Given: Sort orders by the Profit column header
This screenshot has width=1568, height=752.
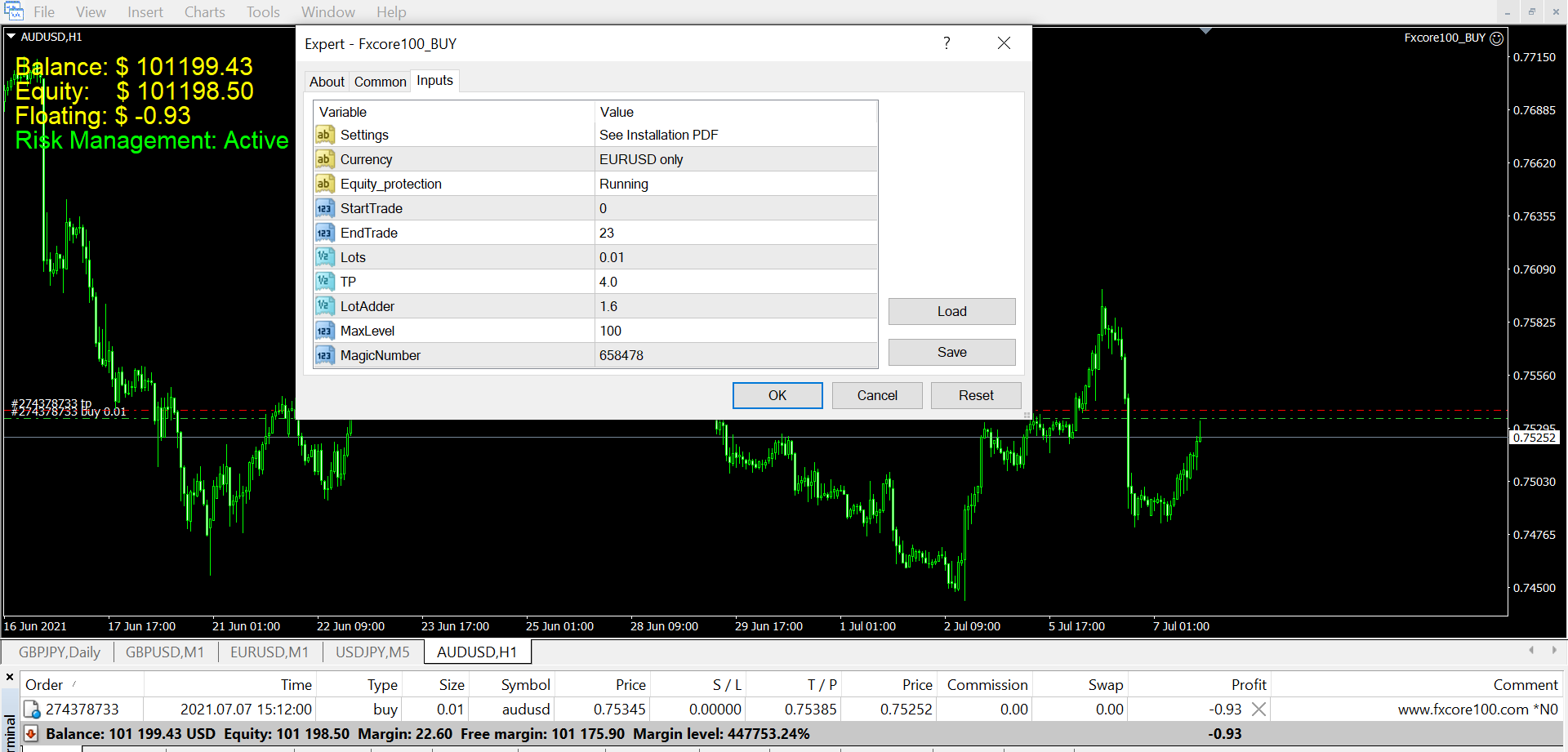Looking at the screenshot, I should tap(1248, 684).
